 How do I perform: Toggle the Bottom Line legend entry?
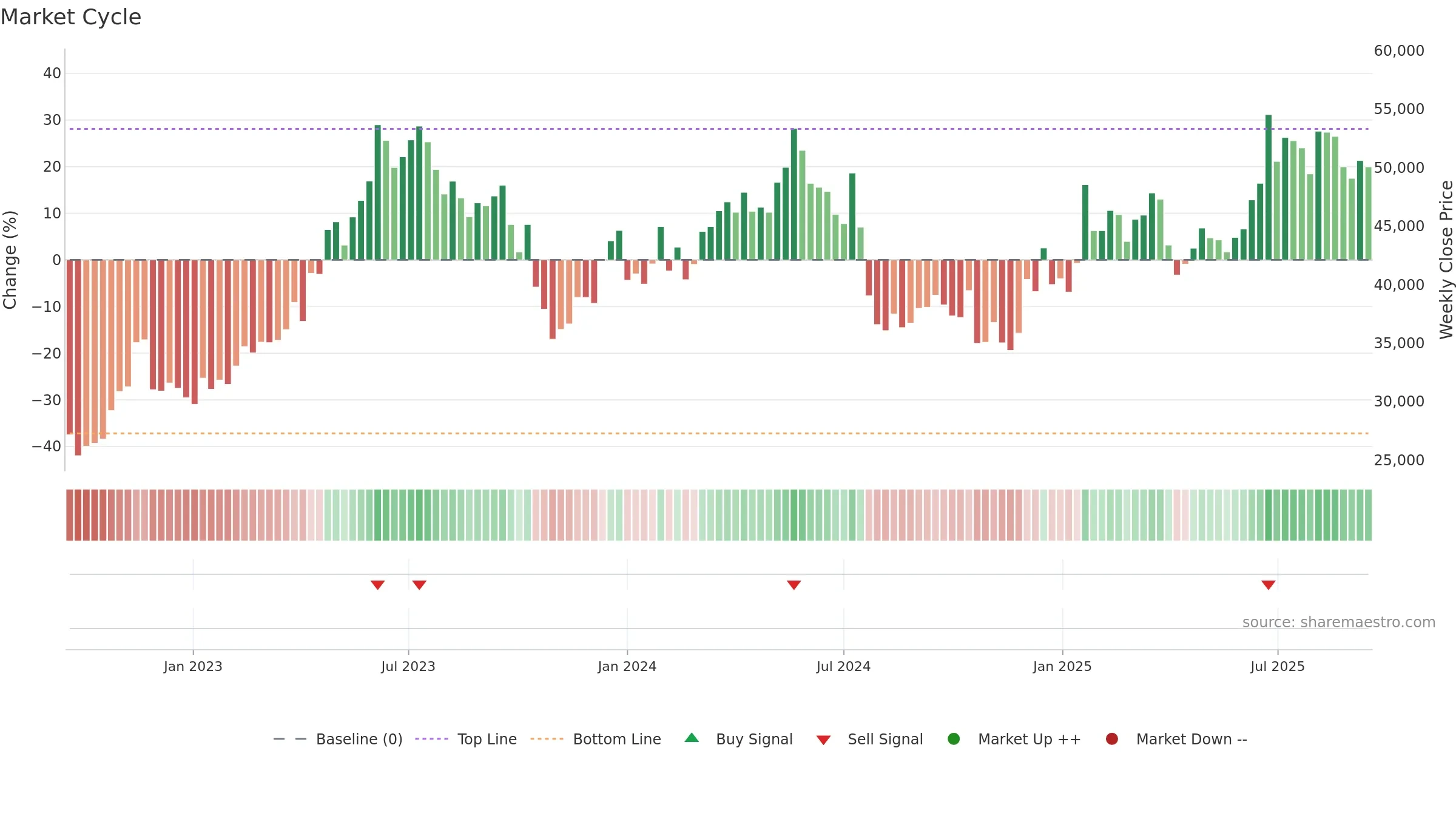(596, 739)
